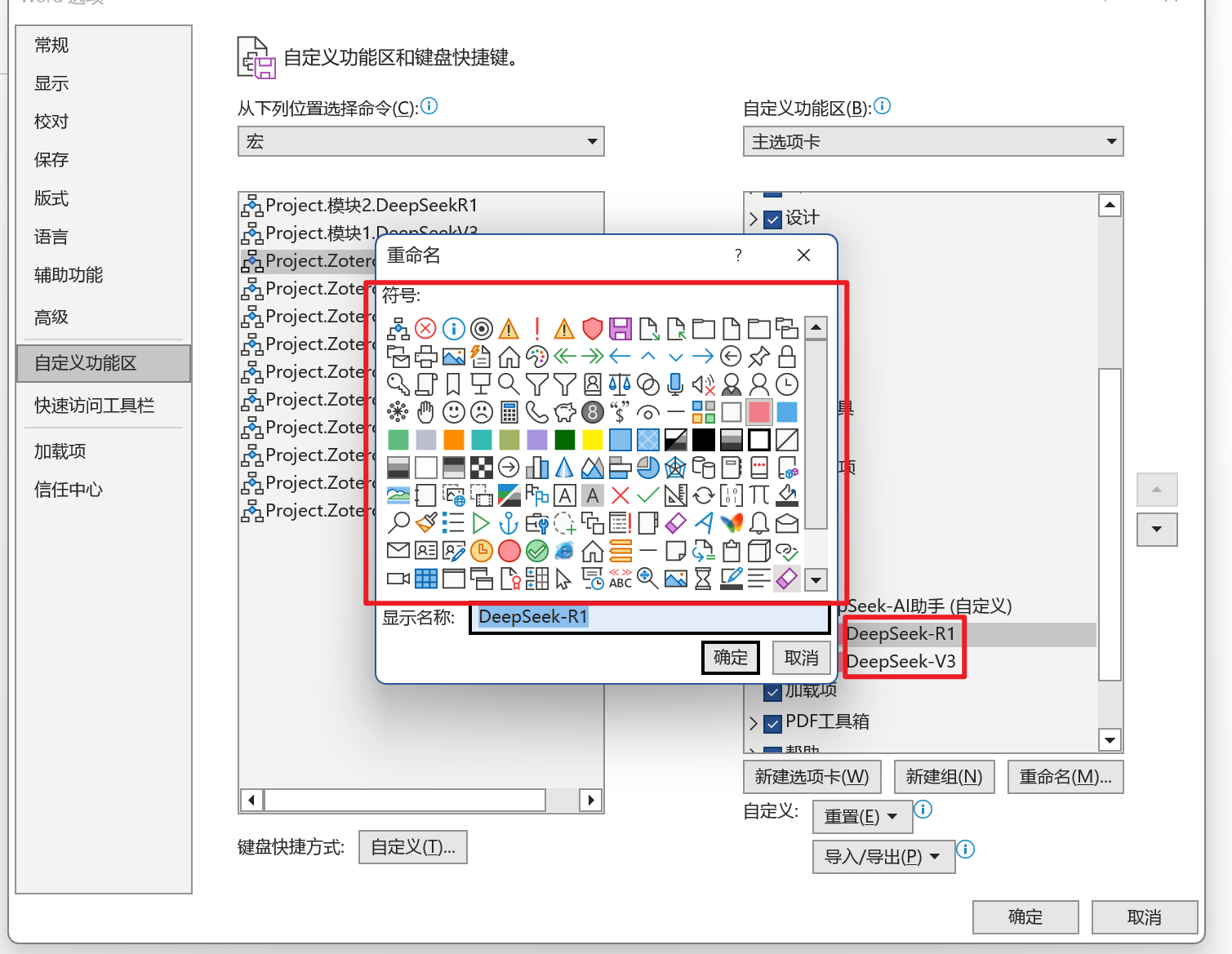Select the blue microphone symbol
This screenshot has width=1232, height=954.
pyautogui.click(x=675, y=384)
